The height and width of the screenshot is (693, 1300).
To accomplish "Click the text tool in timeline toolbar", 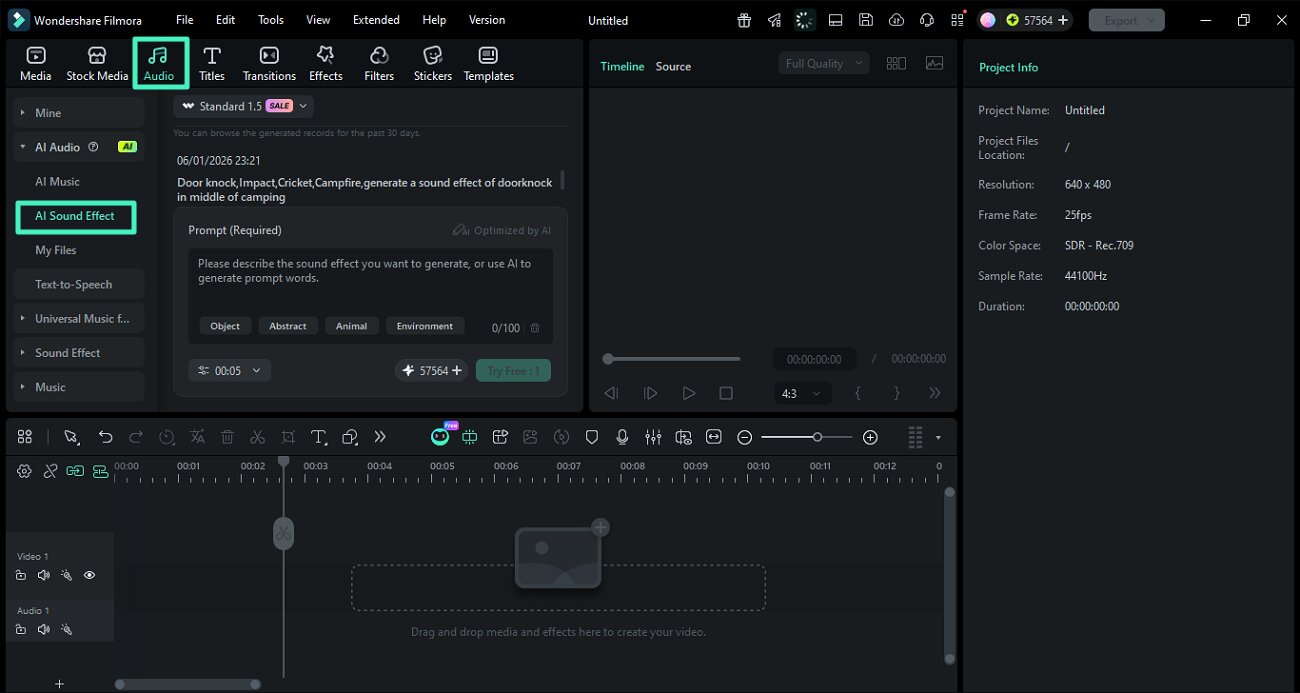I will [x=318, y=437].
